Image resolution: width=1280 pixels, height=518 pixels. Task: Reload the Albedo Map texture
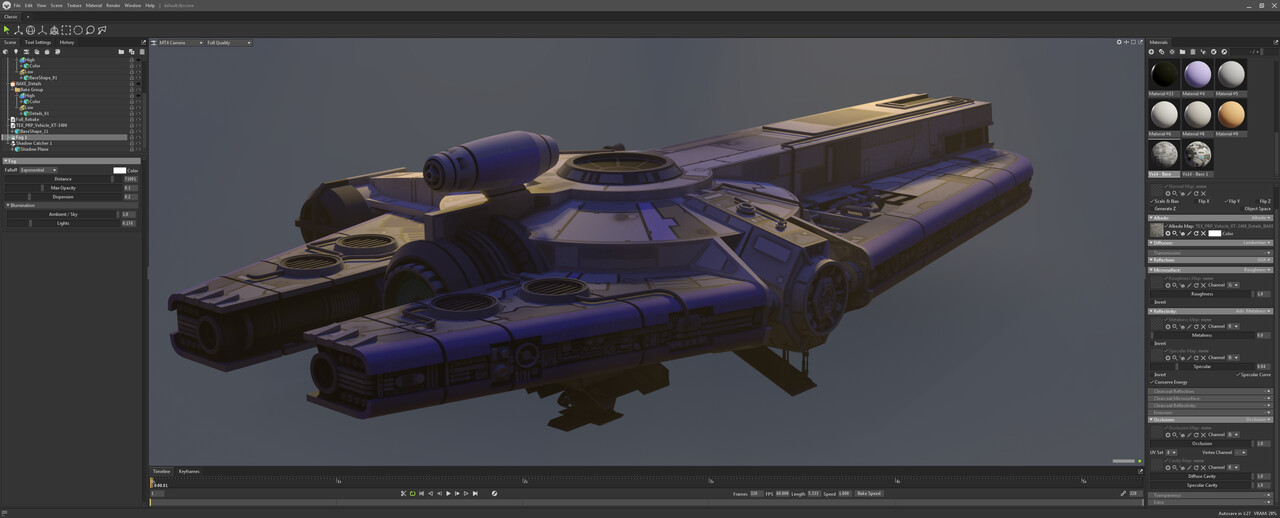pyautogui.click(x=1196, y=234)
